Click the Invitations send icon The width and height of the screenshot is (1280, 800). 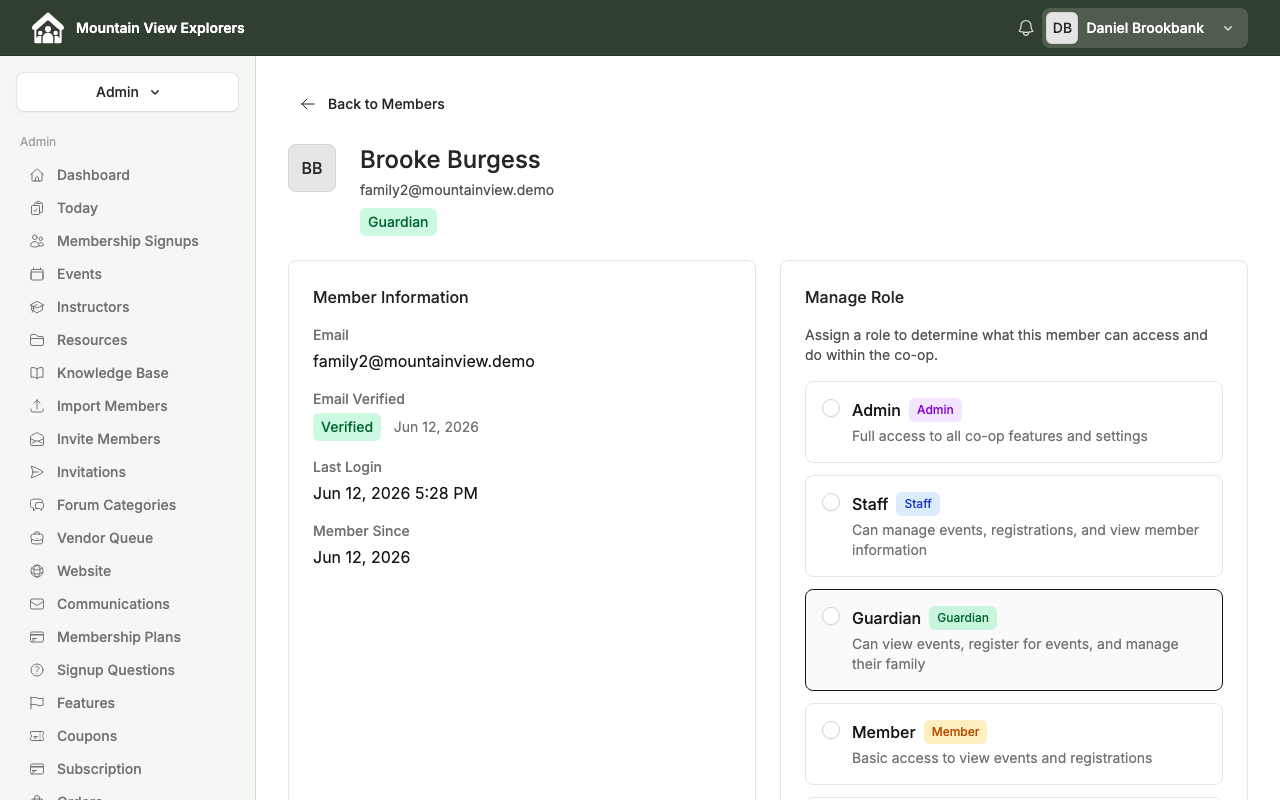pyautogui.click(x=37, y=472)
